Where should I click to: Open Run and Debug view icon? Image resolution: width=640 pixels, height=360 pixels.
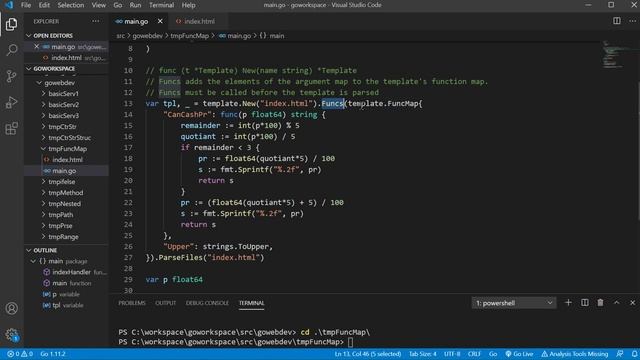coord(11,102)
